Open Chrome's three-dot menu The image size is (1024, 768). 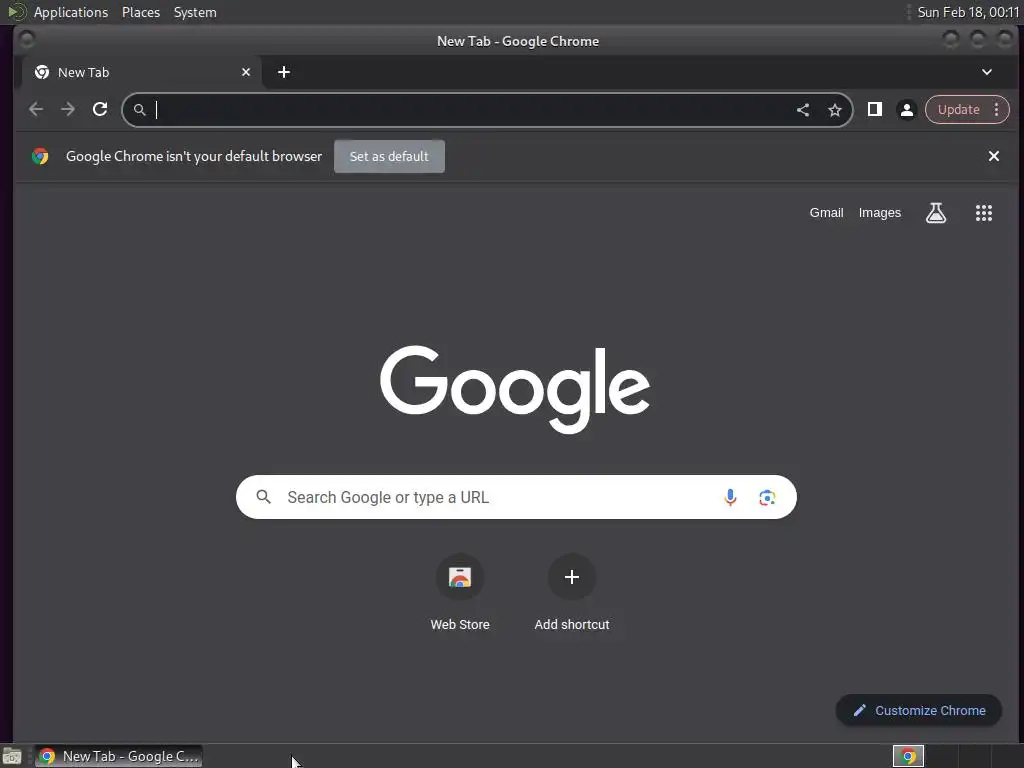[997, 110]
